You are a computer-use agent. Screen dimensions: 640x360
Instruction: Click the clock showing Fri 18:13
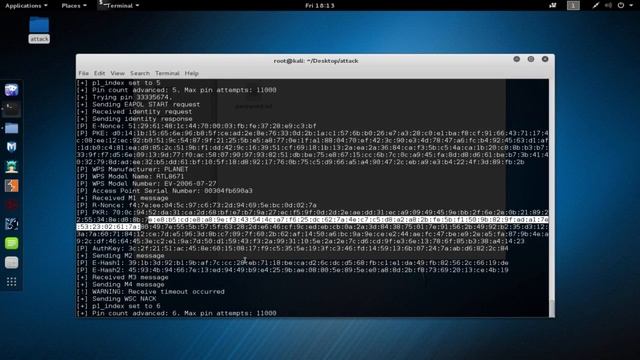pos(320,5)
